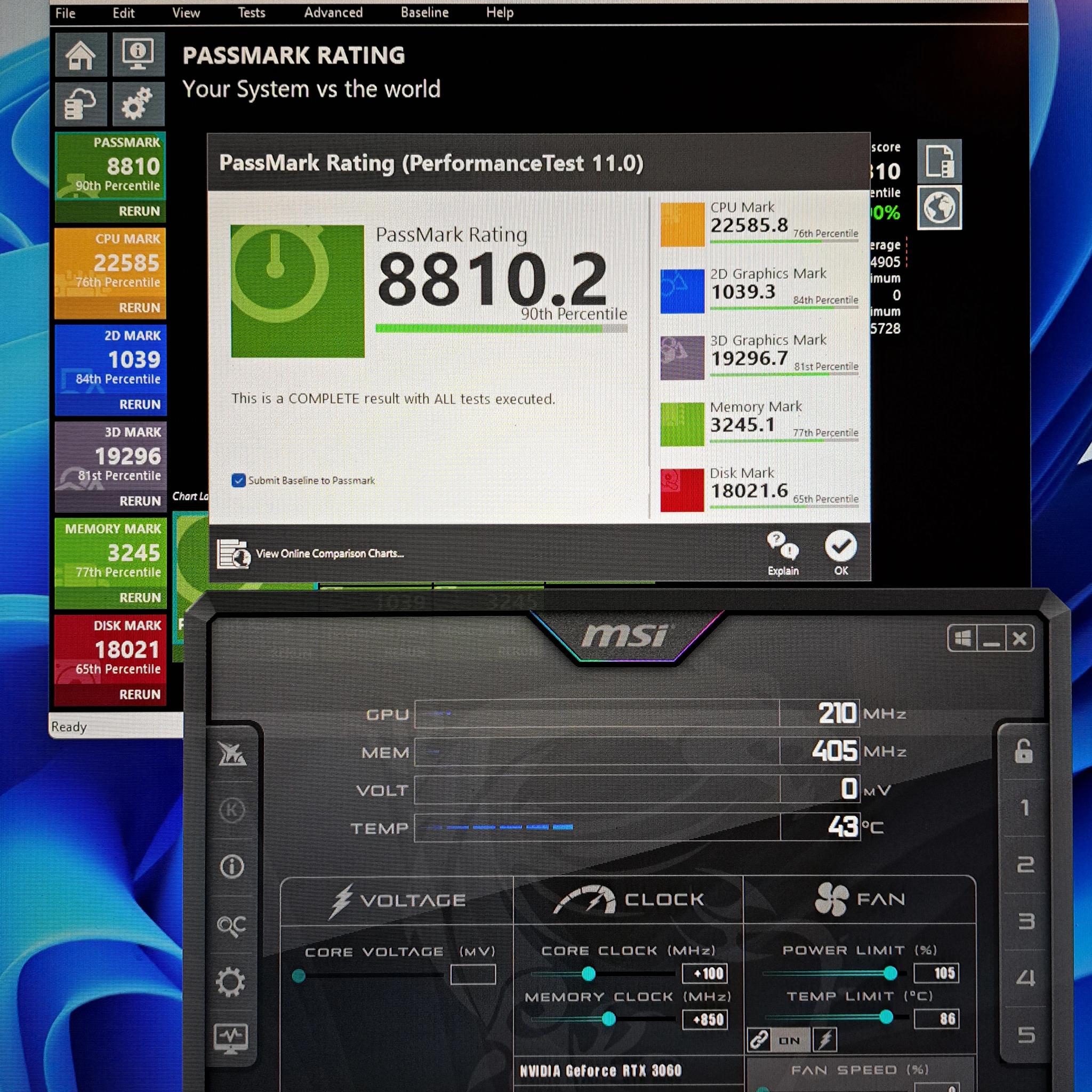Click the lightning bolt button beside ON
Image resolution: width=1092 pixels, height=1092 pixels.
point(825,1040)
